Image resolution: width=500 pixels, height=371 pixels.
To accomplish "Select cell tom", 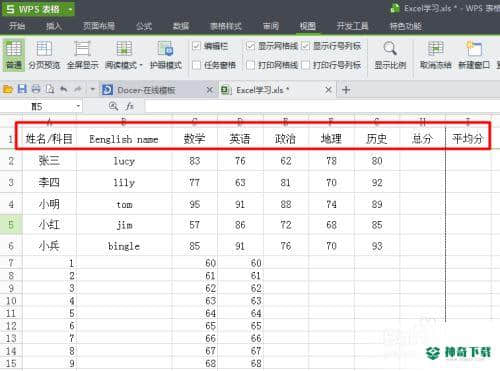I will pyautogui.click(x=124, y=204).
